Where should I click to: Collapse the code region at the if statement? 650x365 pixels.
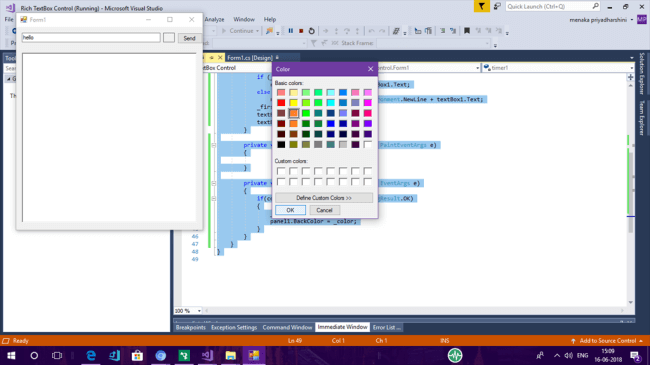click(214, 198)
